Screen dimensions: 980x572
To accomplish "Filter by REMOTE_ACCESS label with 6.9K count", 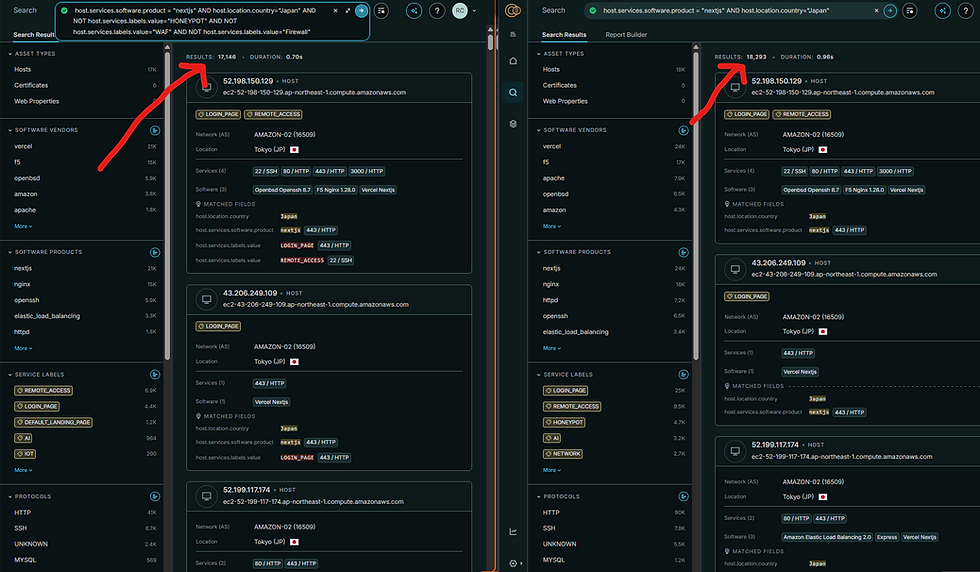I will click(x=43, y=390).
